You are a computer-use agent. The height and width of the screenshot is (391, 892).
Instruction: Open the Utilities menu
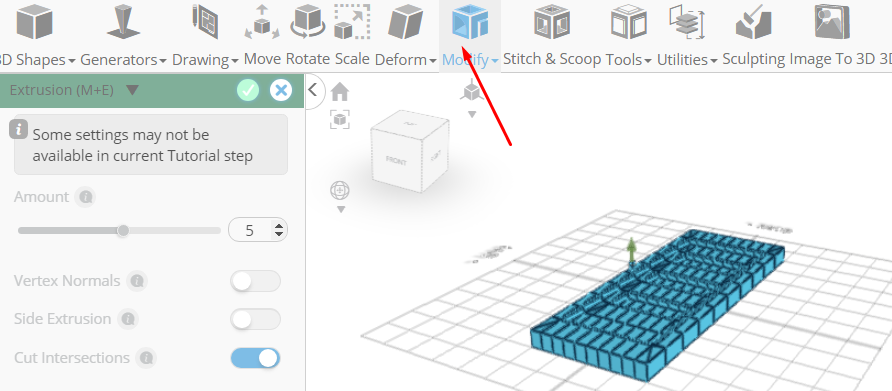[x=687, y=59]
